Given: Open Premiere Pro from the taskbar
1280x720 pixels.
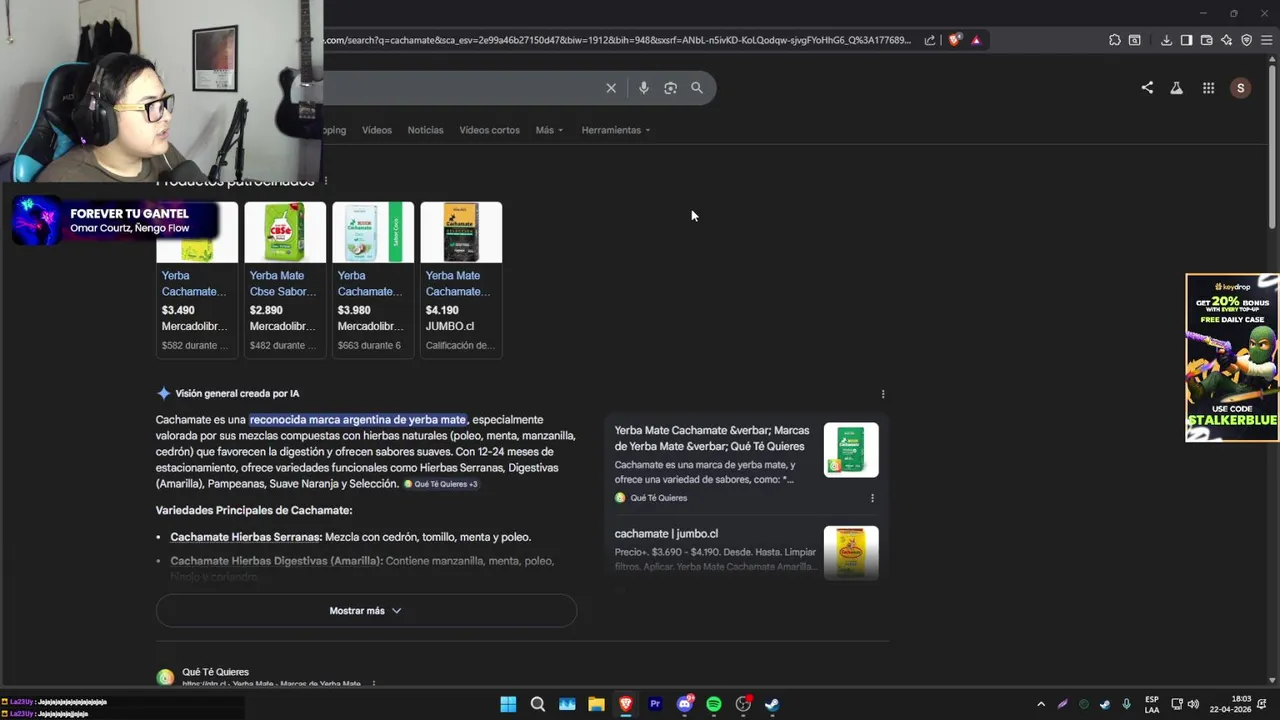Looking at the screenshot, I should (x=655, y=704).
